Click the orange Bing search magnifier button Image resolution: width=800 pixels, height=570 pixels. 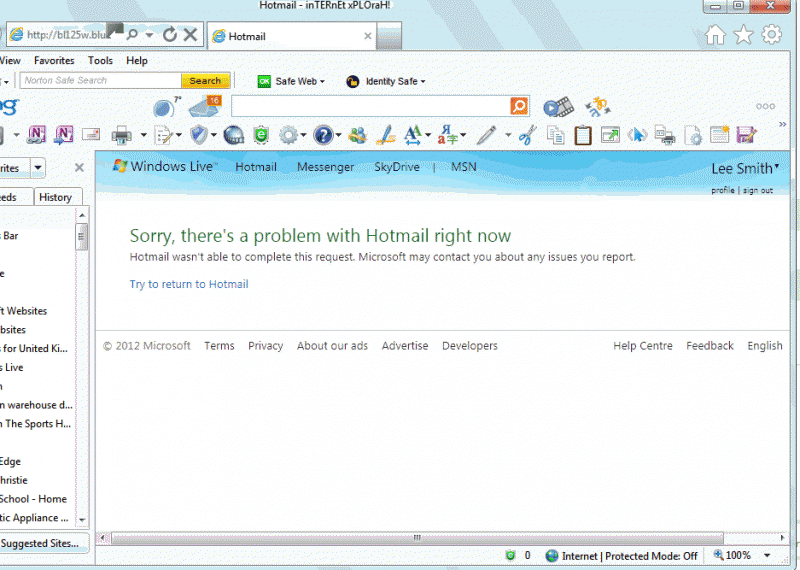click(519, 106)
